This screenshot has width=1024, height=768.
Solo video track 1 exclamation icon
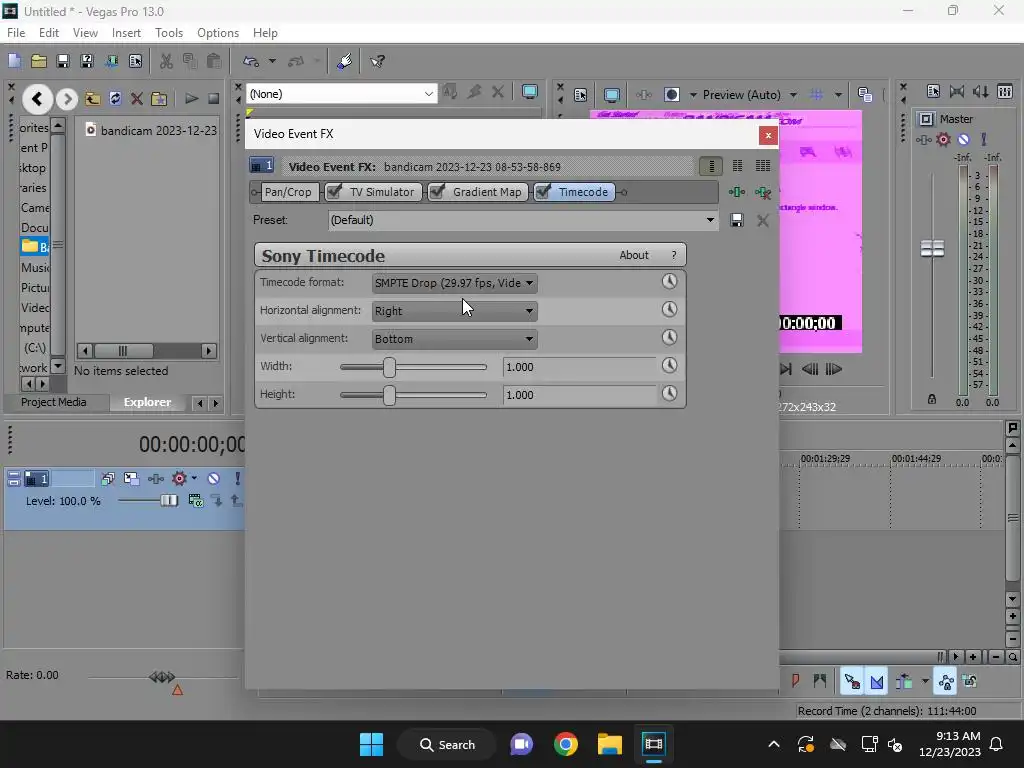237,479
